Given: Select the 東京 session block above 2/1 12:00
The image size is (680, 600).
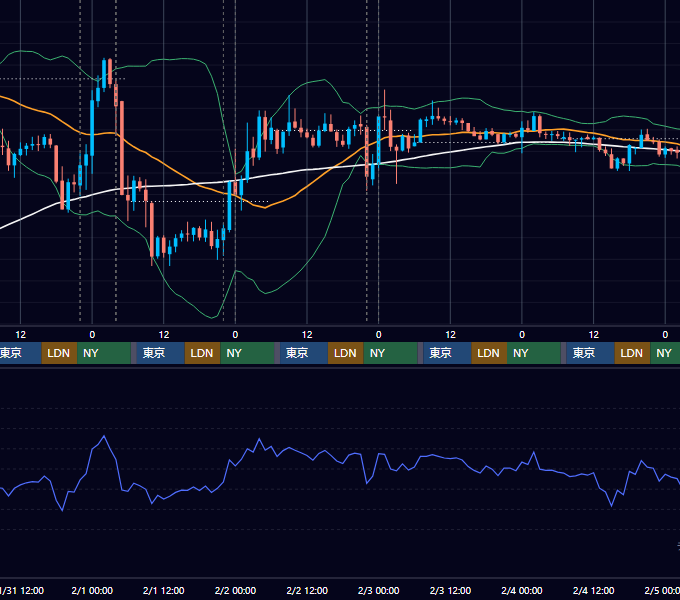Looking at the screenshot, I should pos(160,353).
